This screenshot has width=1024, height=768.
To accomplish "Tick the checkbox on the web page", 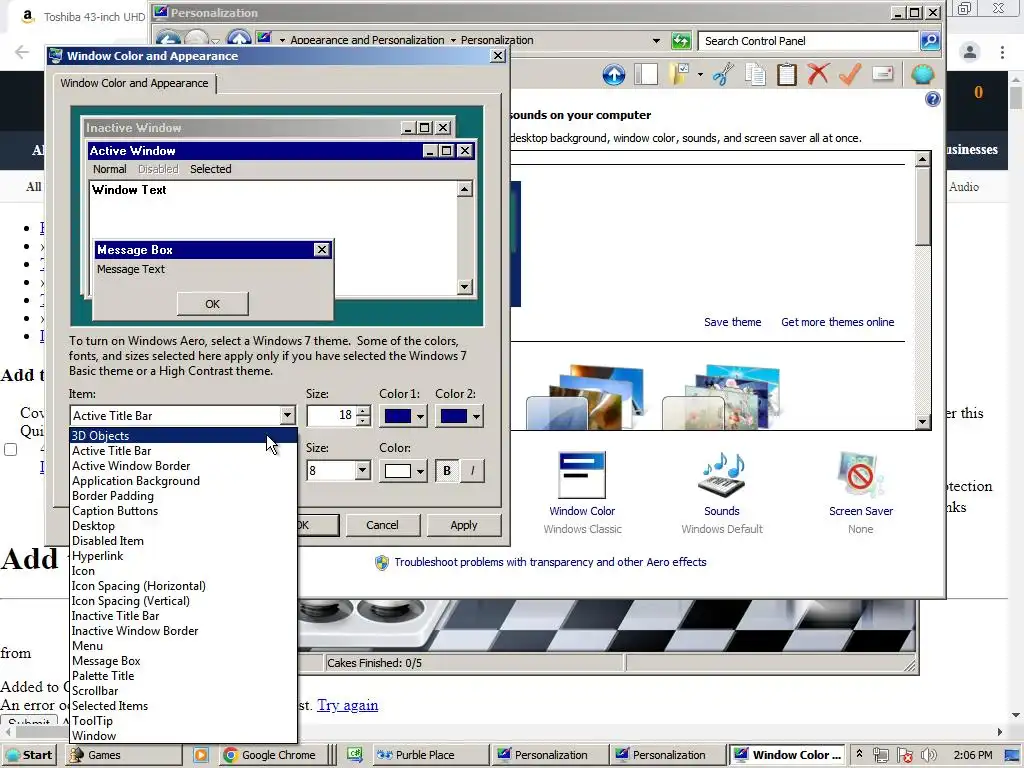I will [x=11, y=449].
